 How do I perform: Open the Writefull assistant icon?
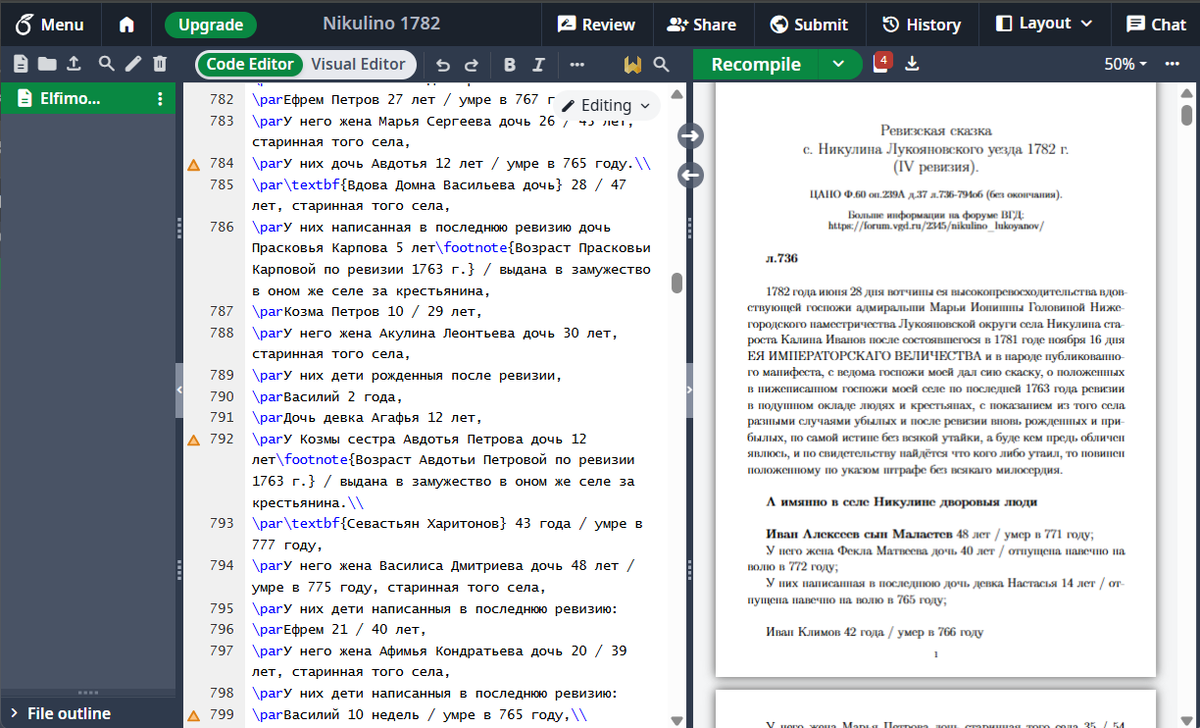(632, 63)
